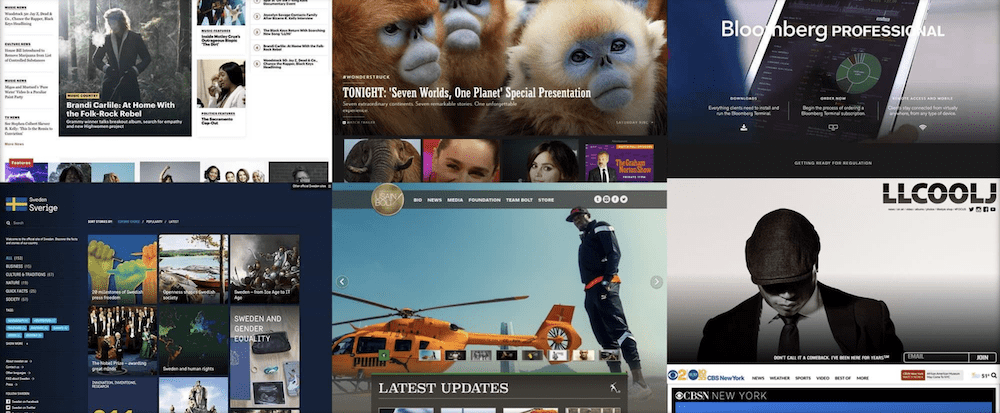Expand Show More under the Sweden tags
1000x413 pixels.
[17, 344]
